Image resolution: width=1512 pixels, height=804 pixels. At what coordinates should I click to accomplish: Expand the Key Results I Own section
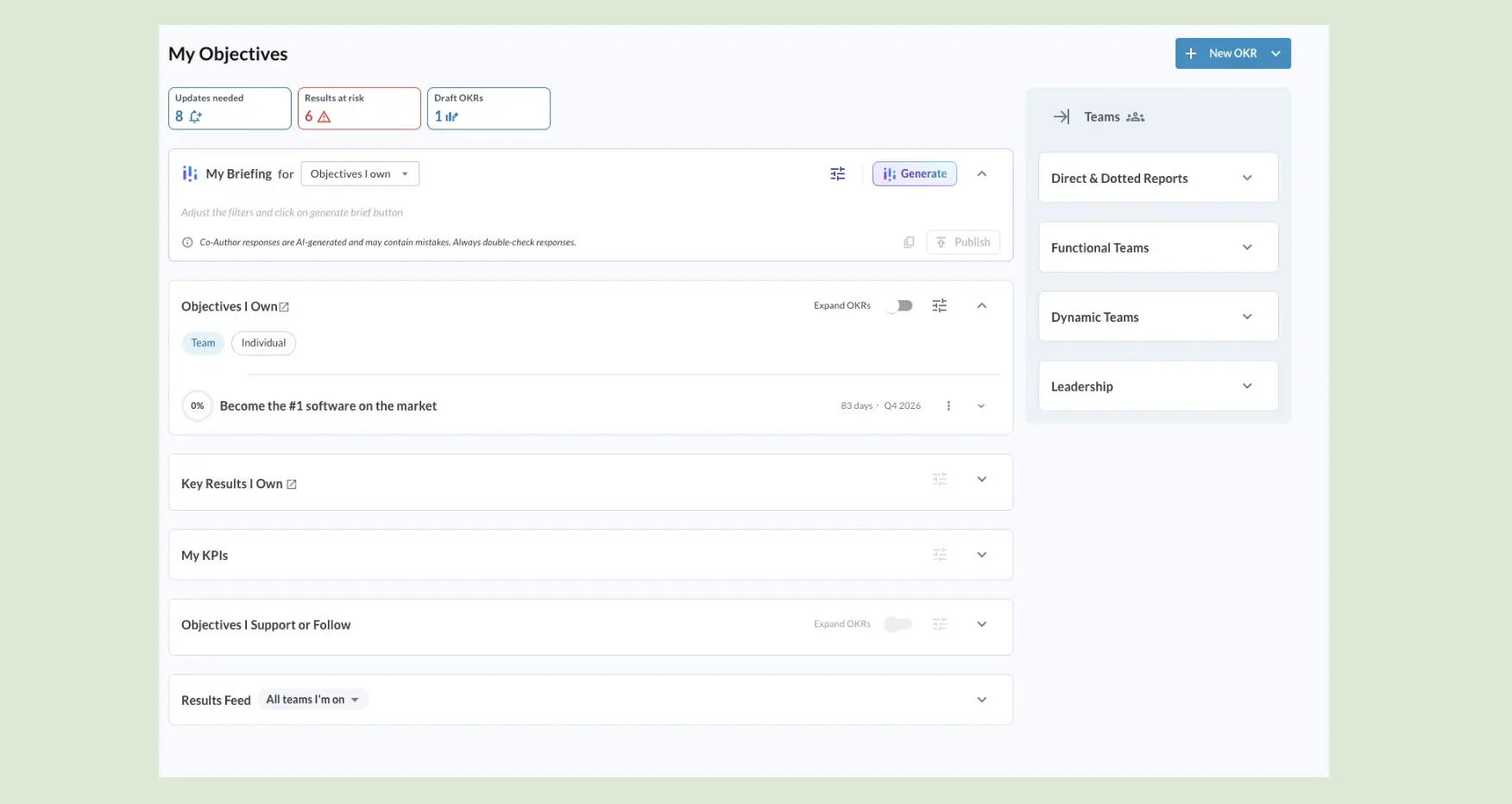[x=982, y=480]
